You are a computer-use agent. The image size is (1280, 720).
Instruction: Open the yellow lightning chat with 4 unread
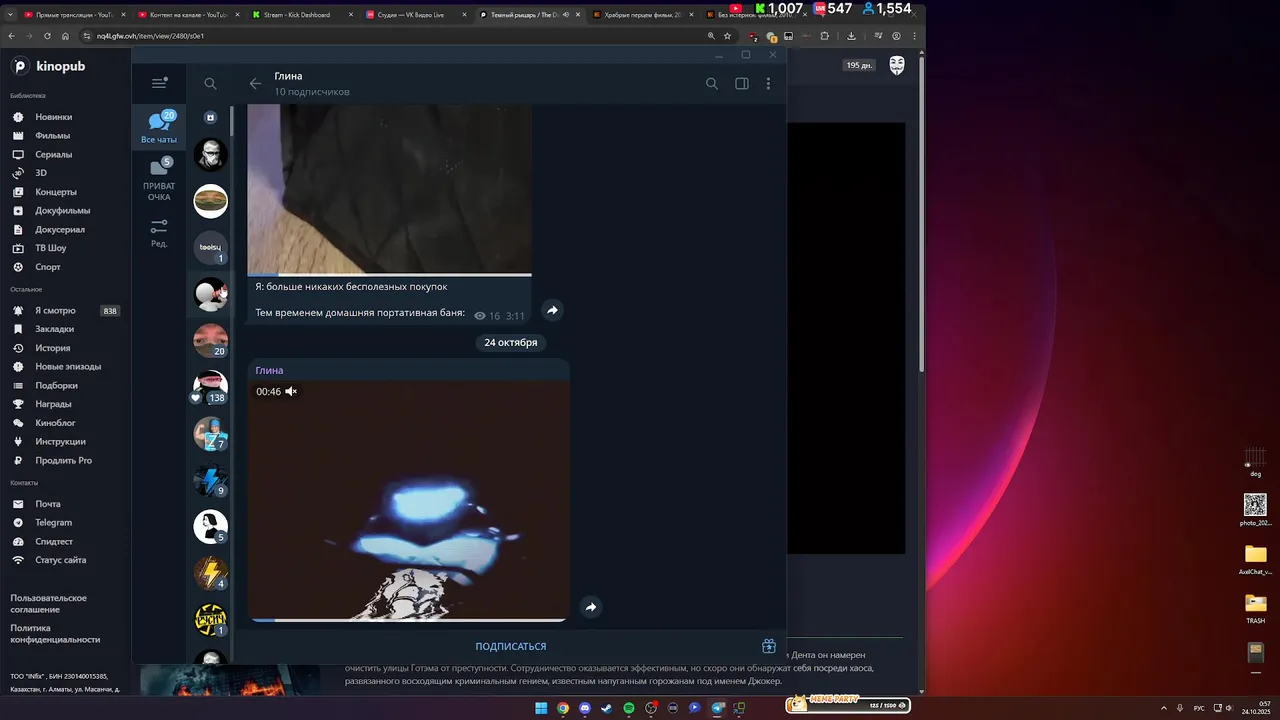coord(210,573)
